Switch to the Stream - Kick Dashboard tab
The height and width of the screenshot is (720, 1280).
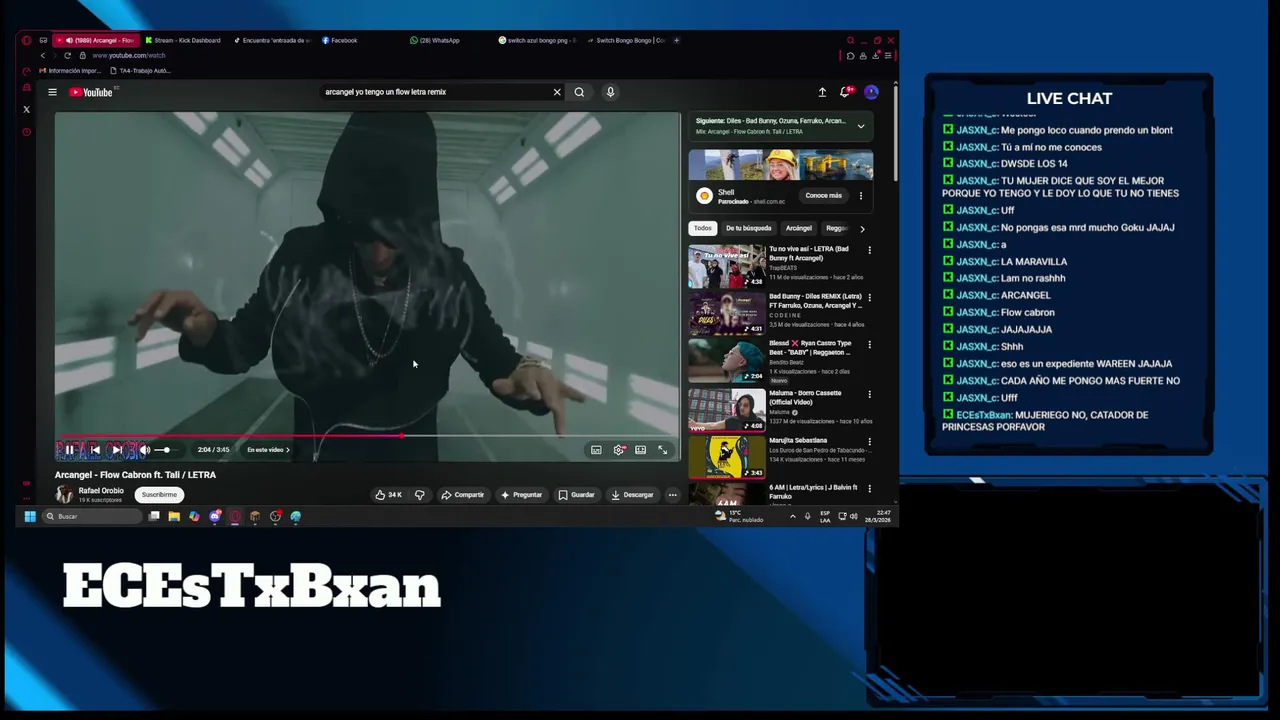click(x=183, y=41)
